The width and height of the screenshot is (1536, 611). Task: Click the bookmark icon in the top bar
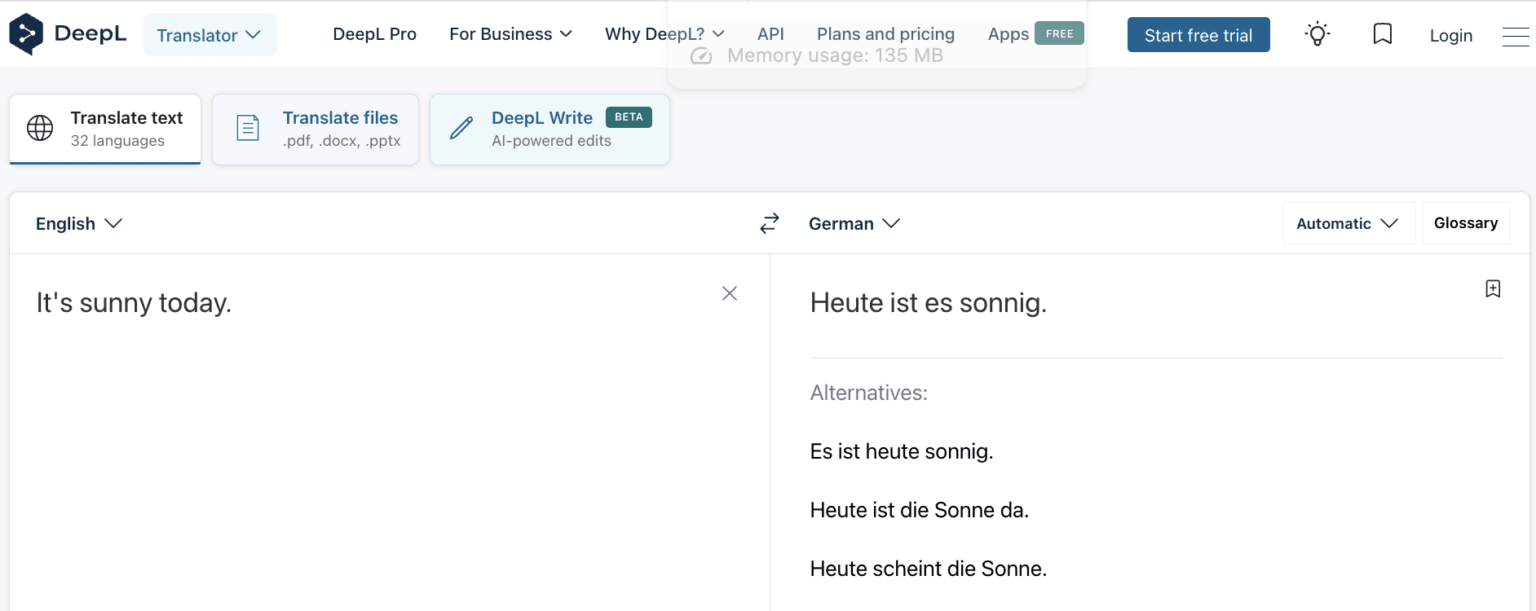(1382, 33)
